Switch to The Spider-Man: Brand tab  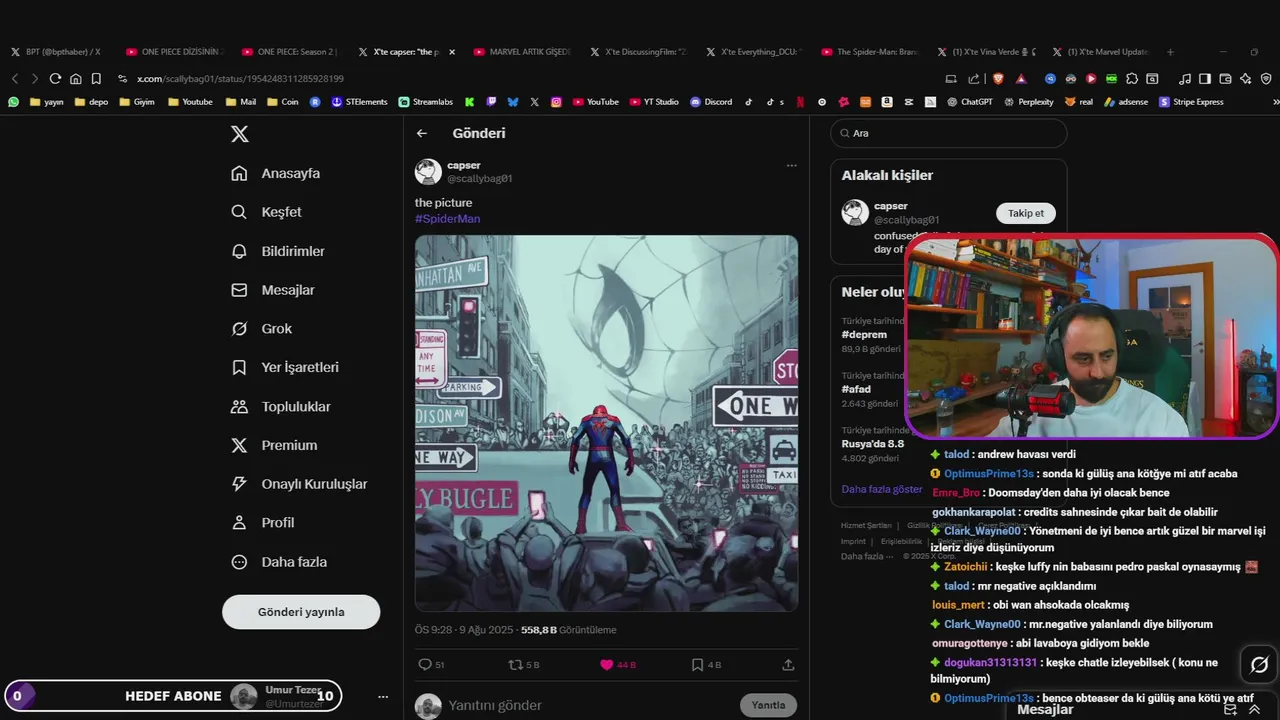pos(868,52)
